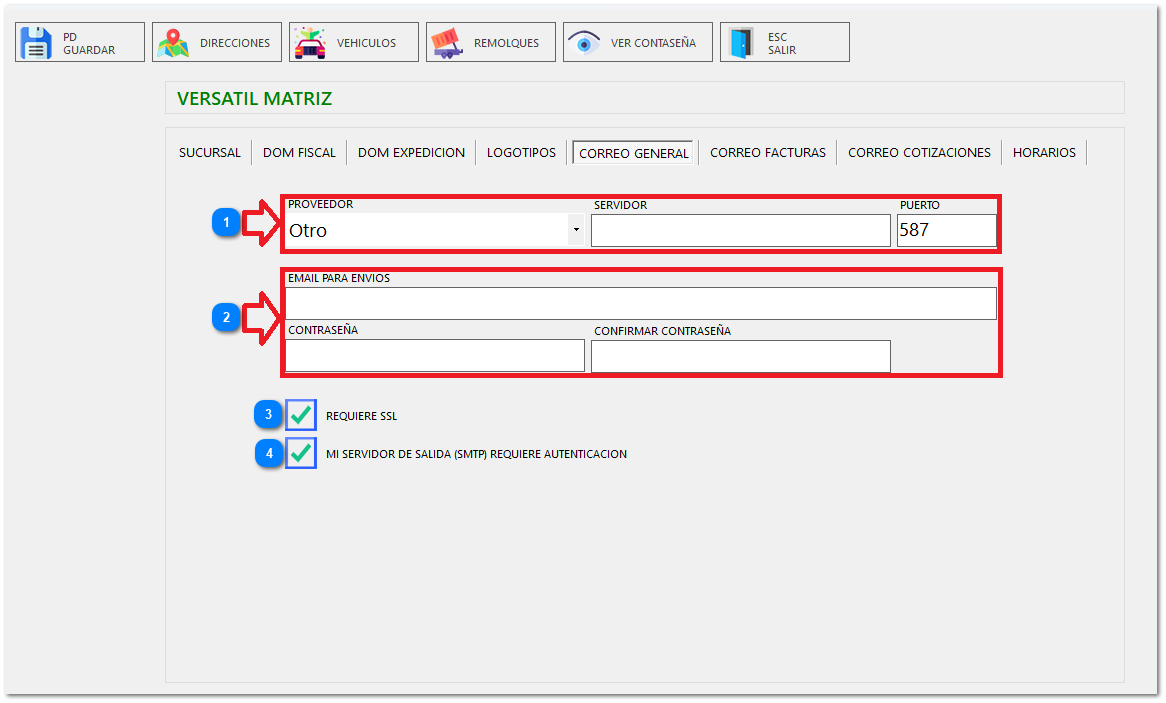Image resolution: width=1166 pixels, height=703 pixels.
Task: Toggle the Requiere SSL checkbox
Action: click(x=300, y=415)
